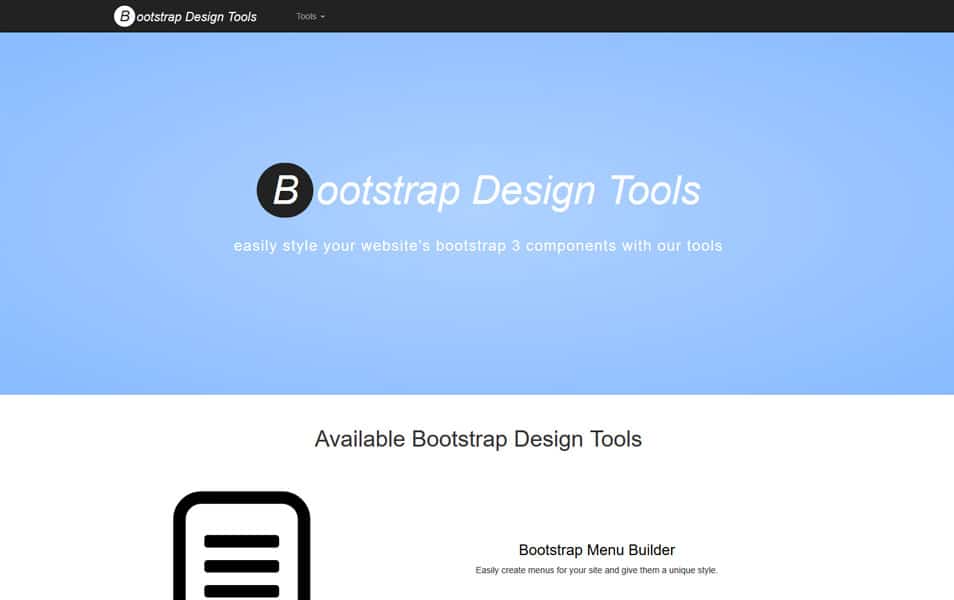Viewport: 954px width, 600px height.
Task: Click the middle stripe of the list icon
Action: coord(240,565)
